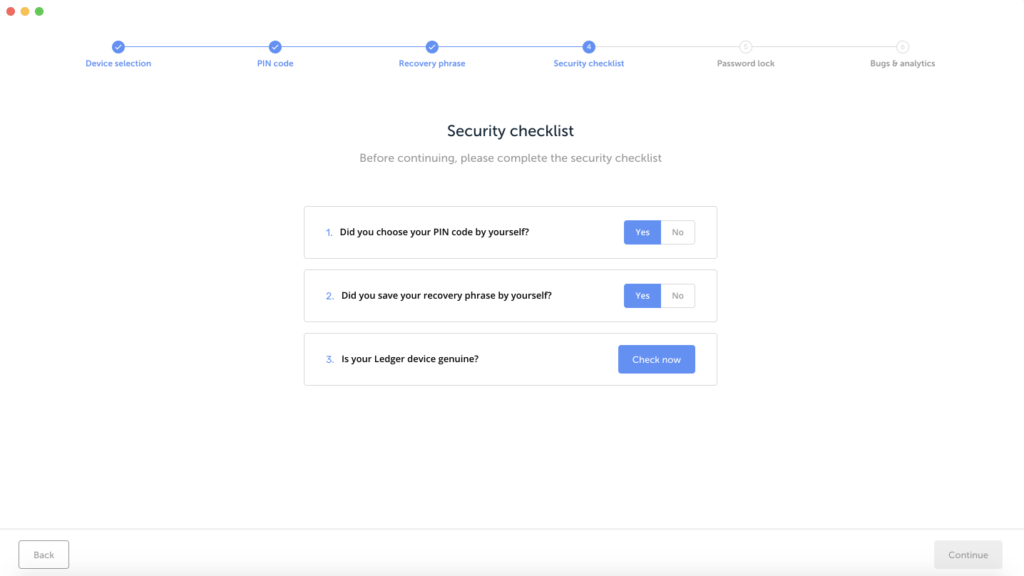
Task: Select No for saving recovery phrase yourself
Action: (x=678, y=296)
